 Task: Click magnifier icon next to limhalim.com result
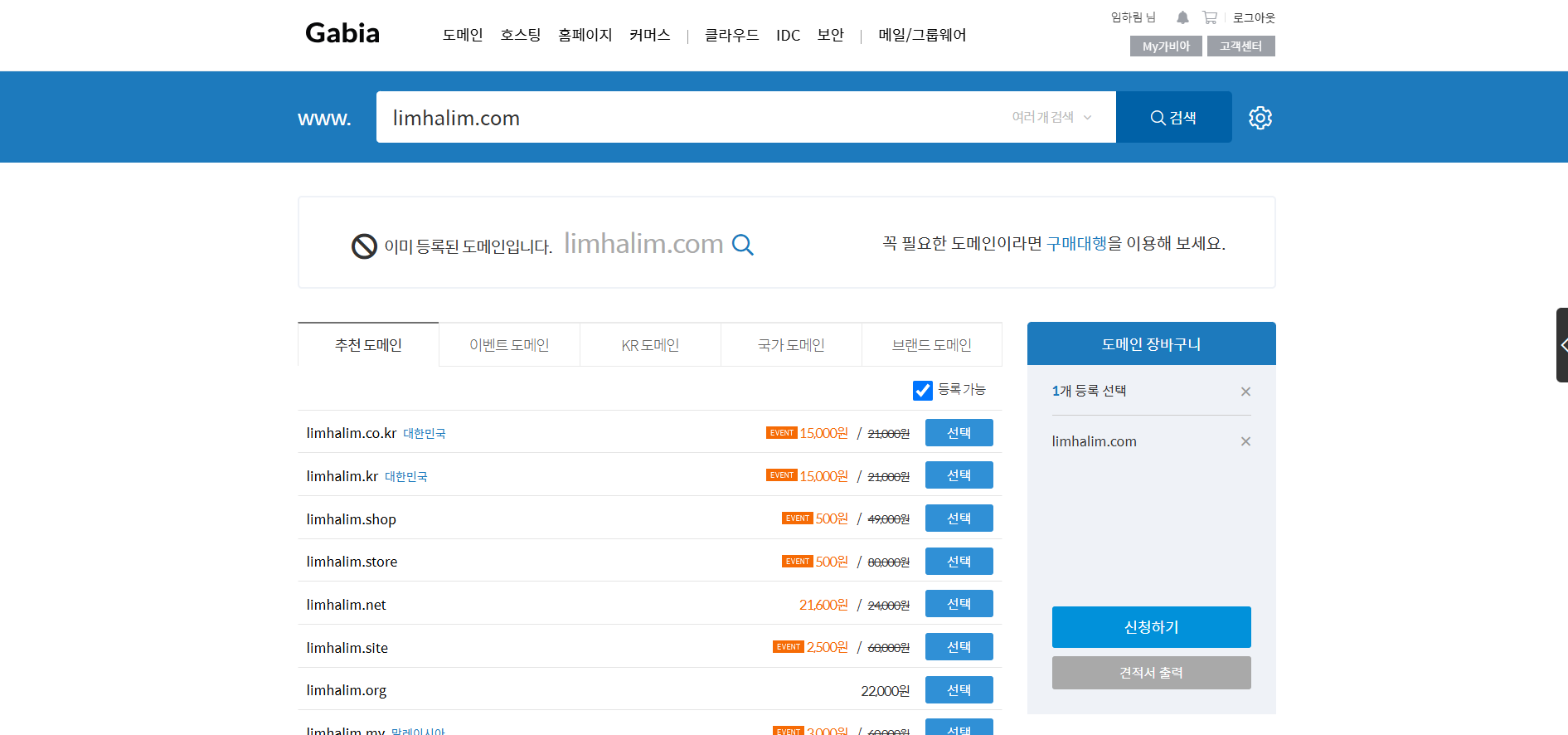click(743, 245)
